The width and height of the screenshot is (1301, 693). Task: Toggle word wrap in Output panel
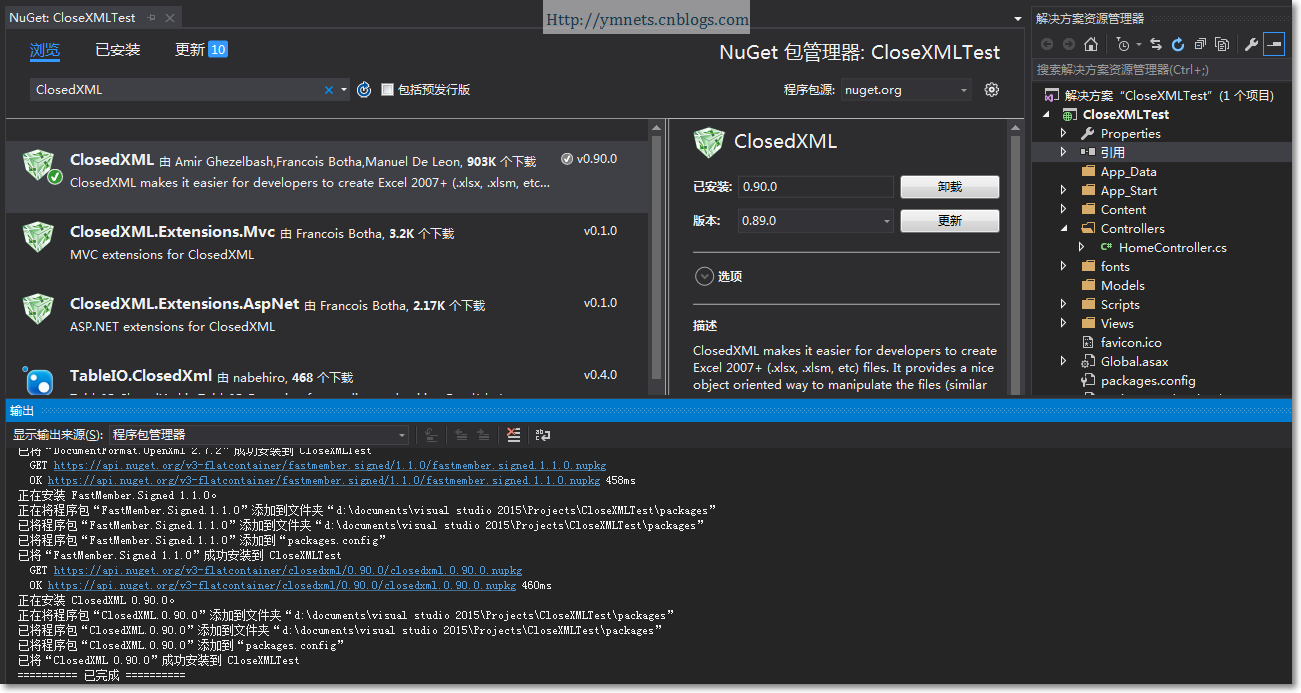pyautogui.click(x=543, y=435)
